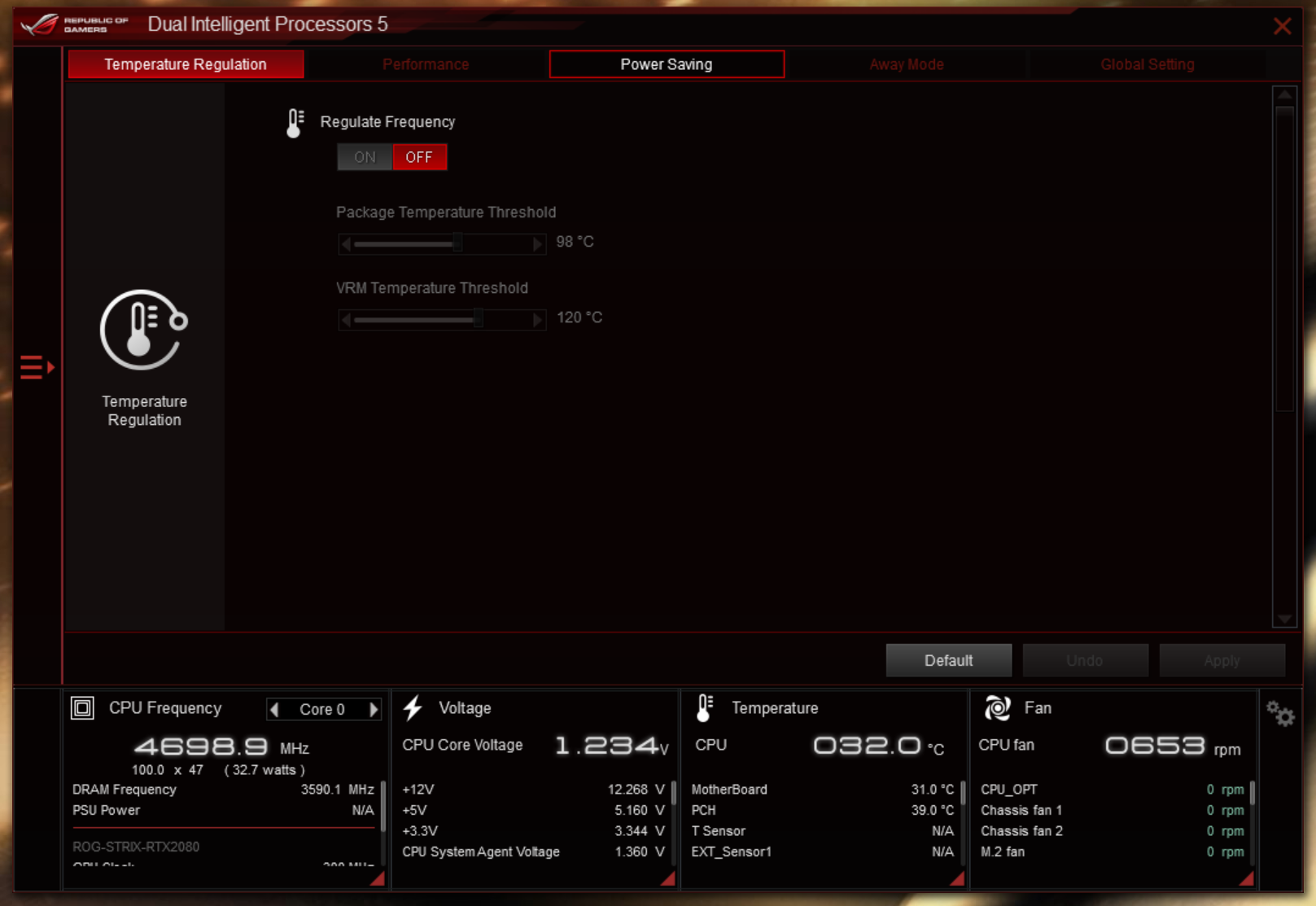Click the Undo button

(1085, 660)
